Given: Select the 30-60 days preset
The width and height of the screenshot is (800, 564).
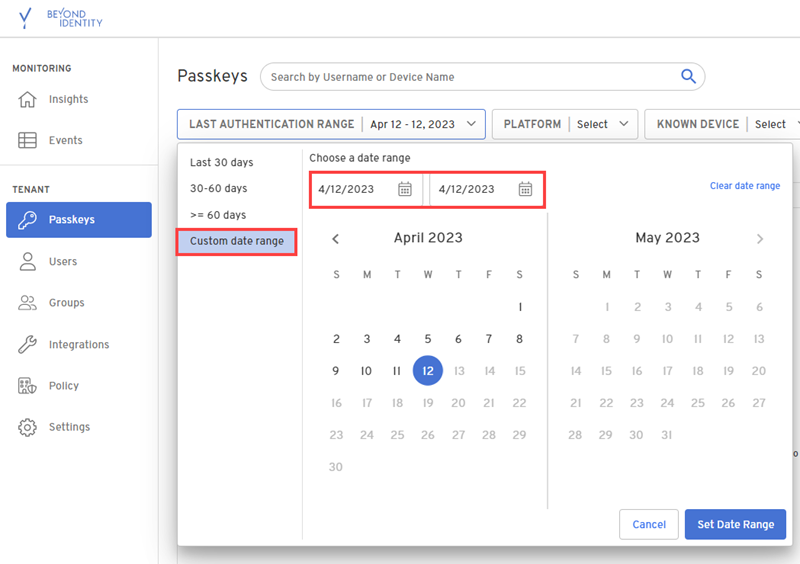Looking at the screenshot, I should pos(218,188).
